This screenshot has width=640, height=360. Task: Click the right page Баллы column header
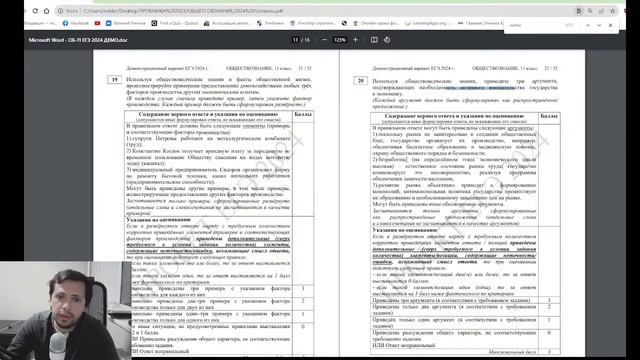[x=549, y=116]
